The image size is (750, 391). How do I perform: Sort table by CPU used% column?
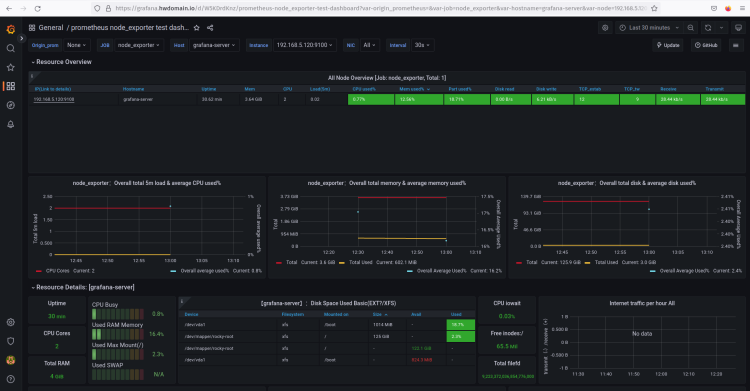[364, 89]
